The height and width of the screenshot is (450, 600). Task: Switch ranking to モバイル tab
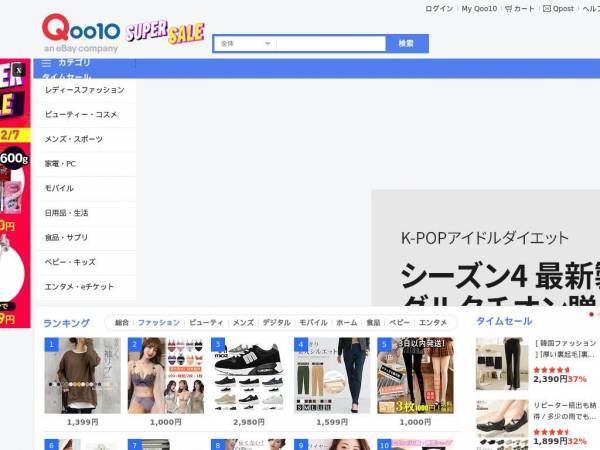click(x=313, y=323)
